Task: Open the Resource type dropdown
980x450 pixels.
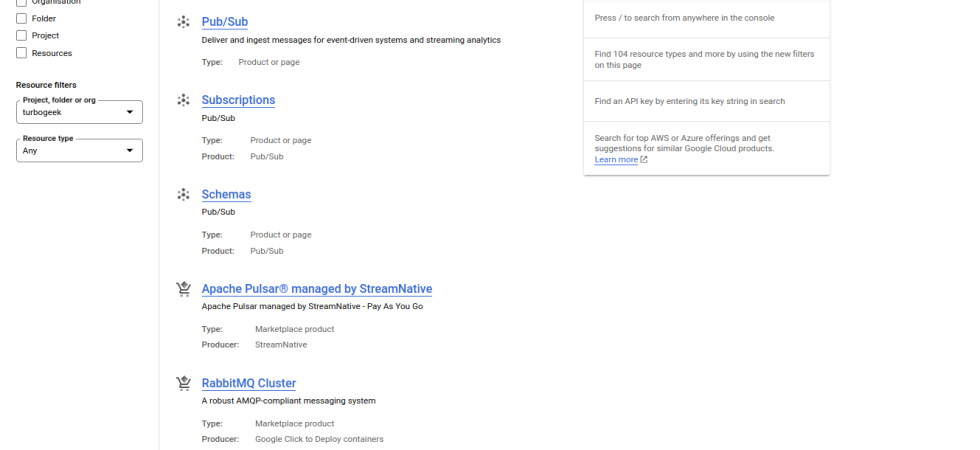Action: (79, 151)
